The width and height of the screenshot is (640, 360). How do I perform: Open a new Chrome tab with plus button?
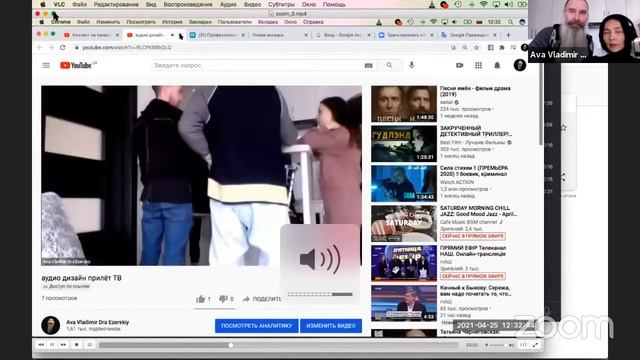[x=508, y=35]
